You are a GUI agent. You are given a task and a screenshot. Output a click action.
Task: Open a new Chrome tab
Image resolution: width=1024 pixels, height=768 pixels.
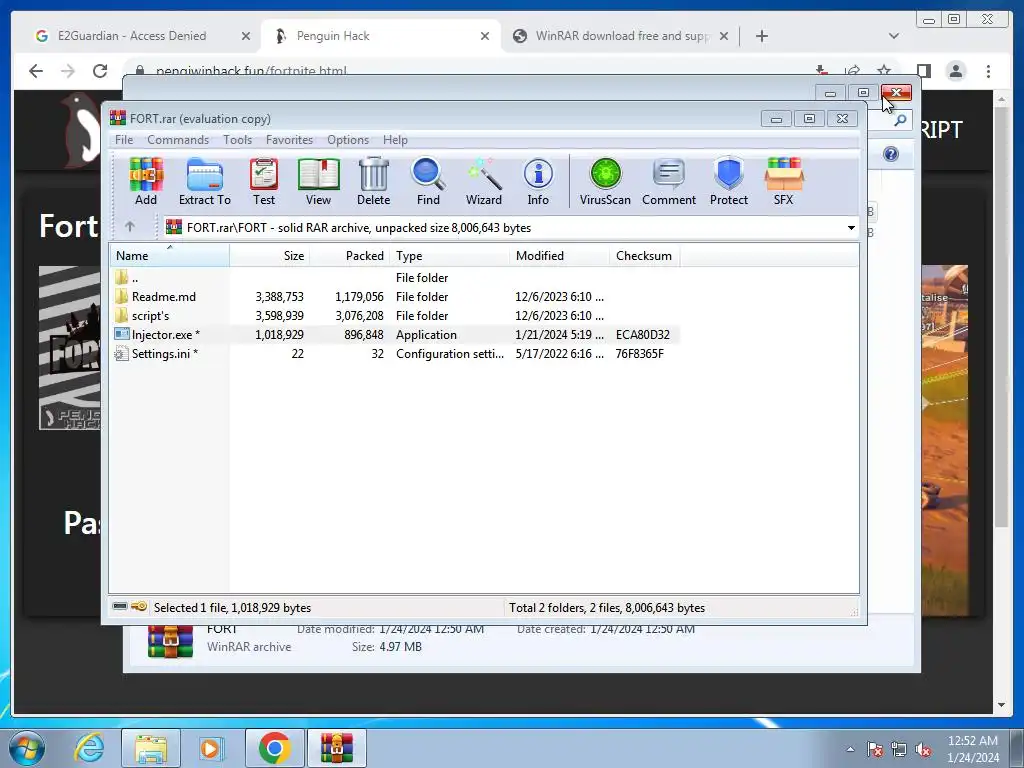pyautogui.click(x=761, y=36)
